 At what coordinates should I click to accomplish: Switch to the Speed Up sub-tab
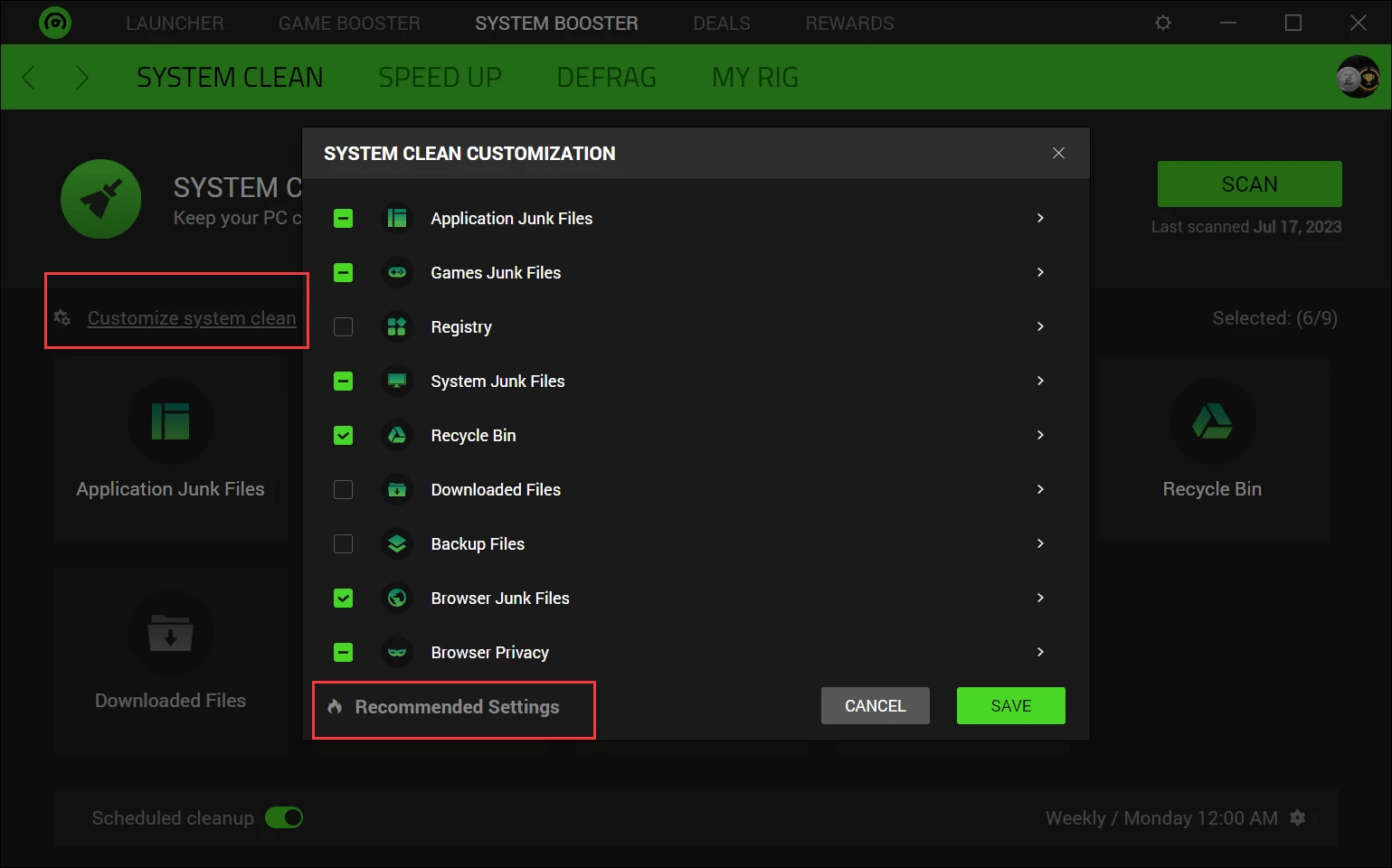click(x=440, y=78)
